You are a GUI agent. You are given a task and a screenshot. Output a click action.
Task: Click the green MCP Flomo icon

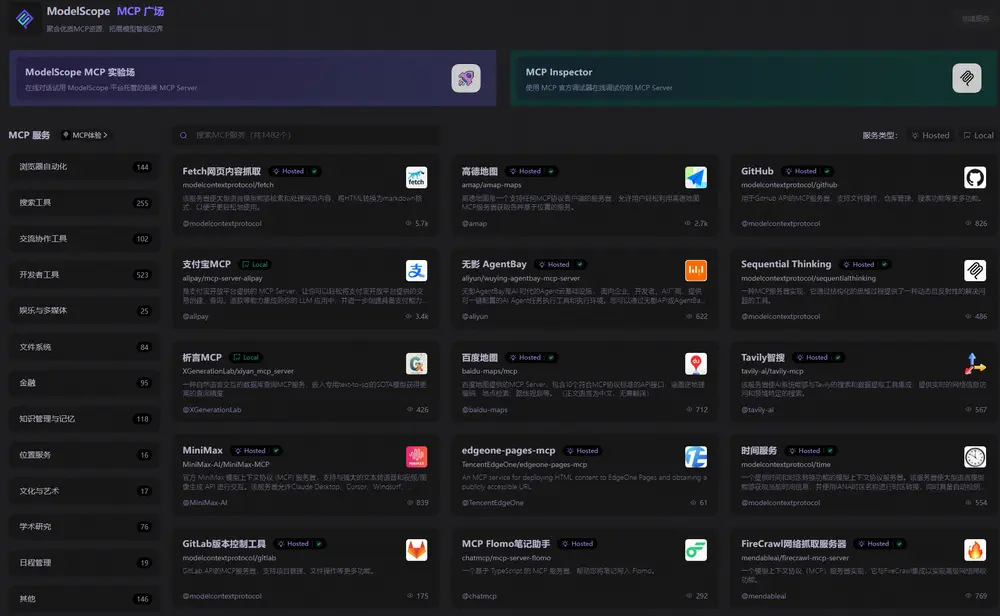[x=696, y=550]
